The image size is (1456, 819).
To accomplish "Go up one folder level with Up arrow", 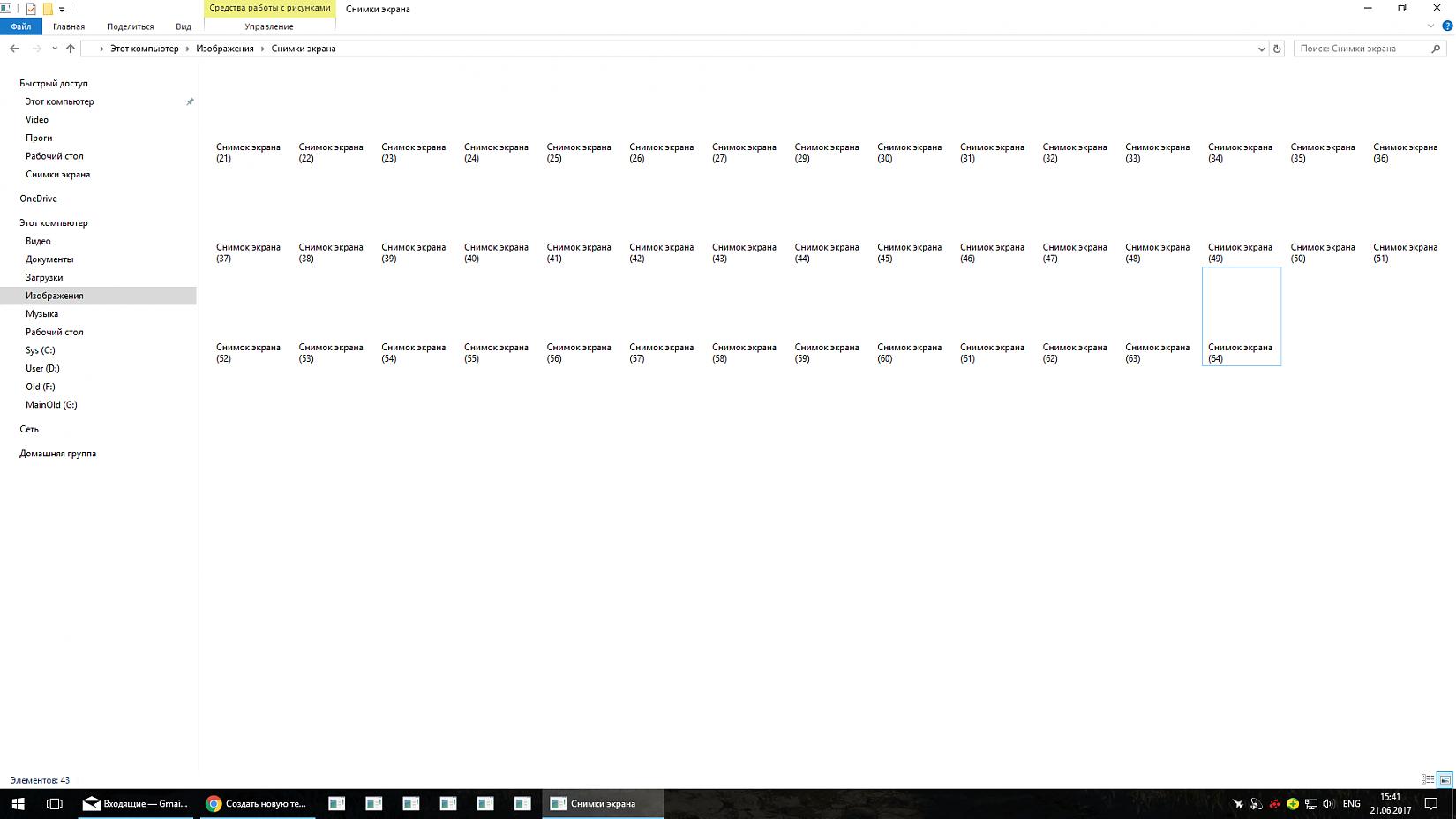I will point(71,49).
